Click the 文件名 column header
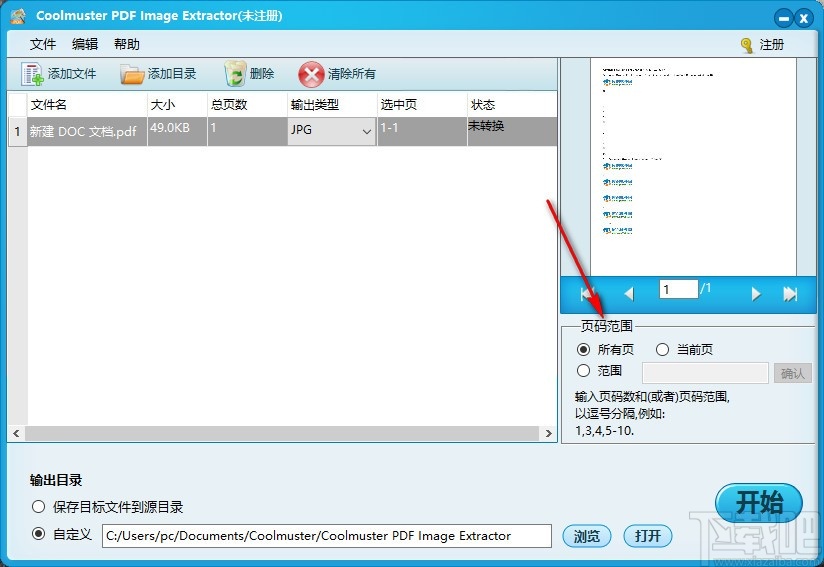The image size is (824, 567). 87,105
